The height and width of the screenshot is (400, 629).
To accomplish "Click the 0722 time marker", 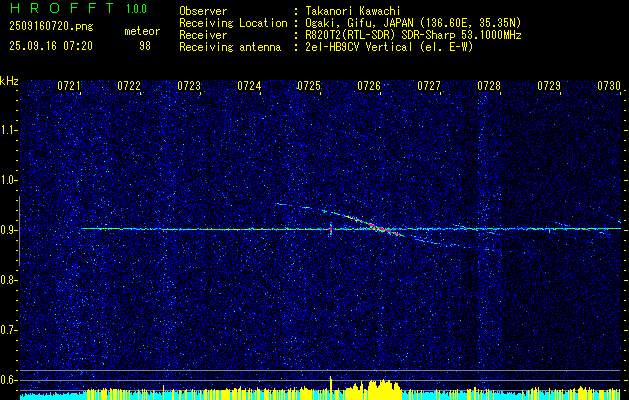I will pos(129,86).
